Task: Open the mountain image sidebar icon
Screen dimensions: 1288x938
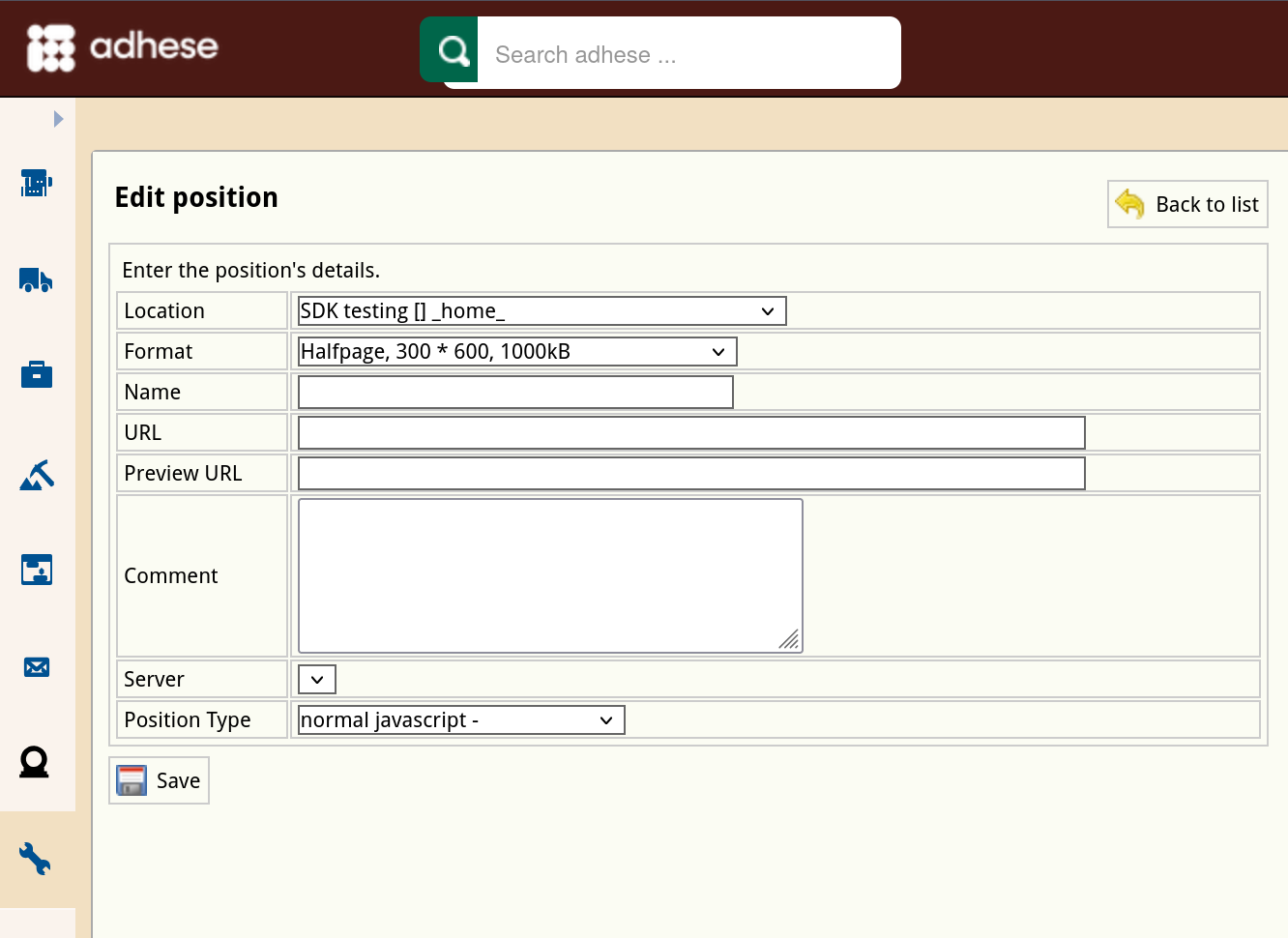Action: point(36,475)
